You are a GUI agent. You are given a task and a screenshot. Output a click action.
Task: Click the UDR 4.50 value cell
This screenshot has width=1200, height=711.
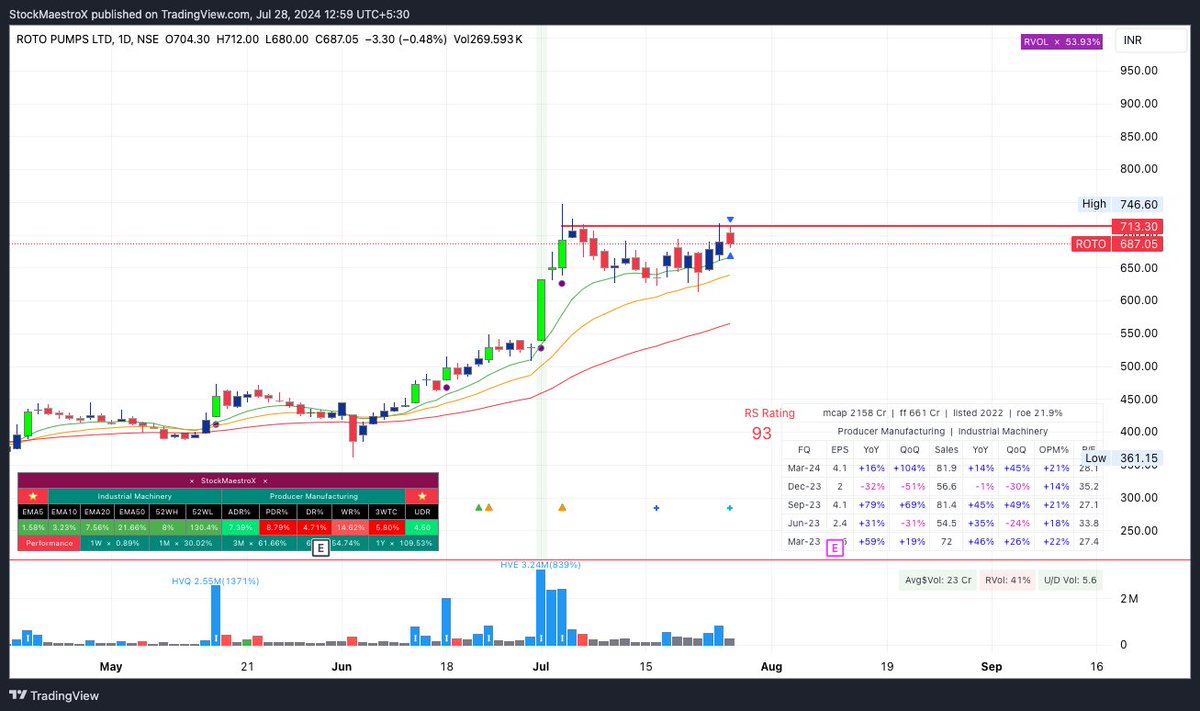421,527
